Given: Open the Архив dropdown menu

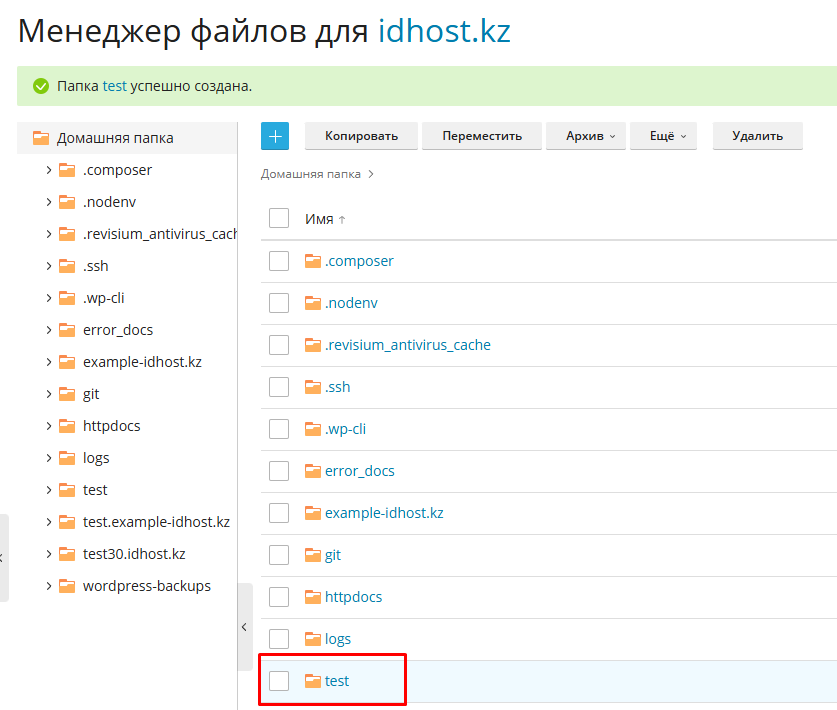Looking at the screenshot, I should coord(586,136).
